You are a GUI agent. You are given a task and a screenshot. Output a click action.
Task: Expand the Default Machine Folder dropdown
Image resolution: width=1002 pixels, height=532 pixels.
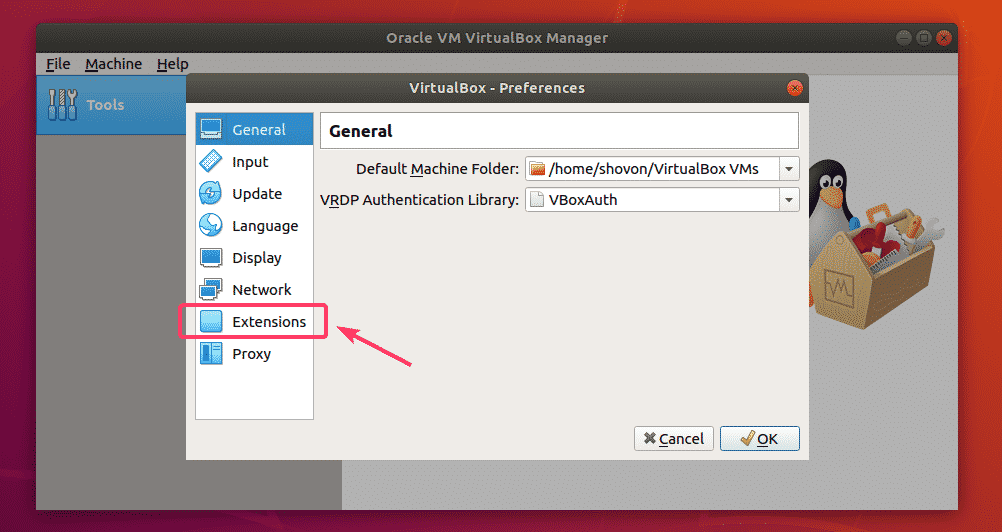tap(790, 169)
